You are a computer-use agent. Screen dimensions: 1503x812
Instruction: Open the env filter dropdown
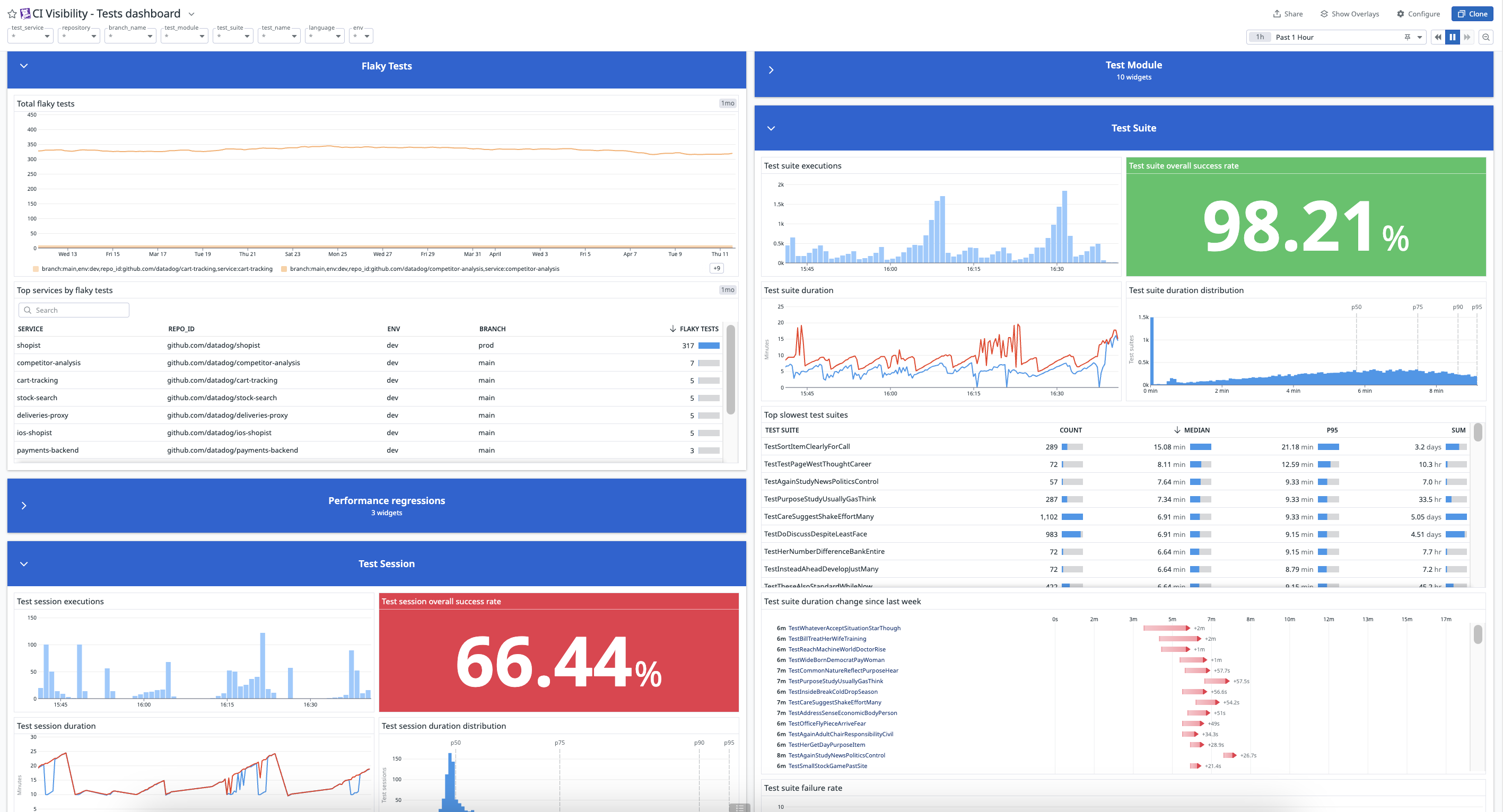(366, 37)
